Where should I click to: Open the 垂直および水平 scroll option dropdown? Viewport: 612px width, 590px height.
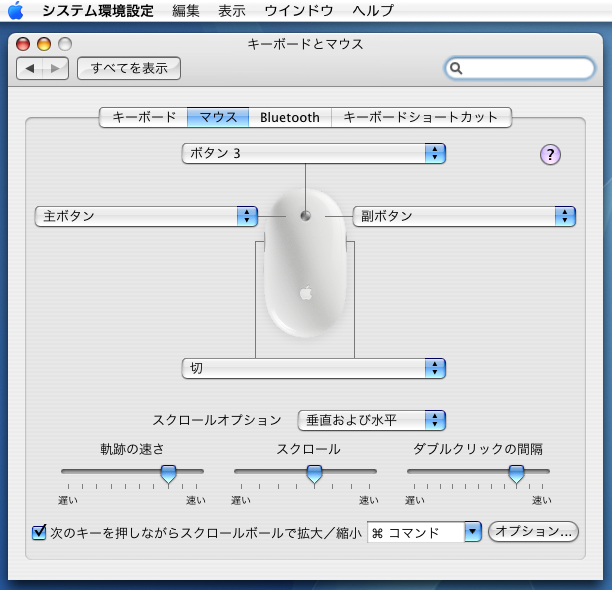pos(372,420)
